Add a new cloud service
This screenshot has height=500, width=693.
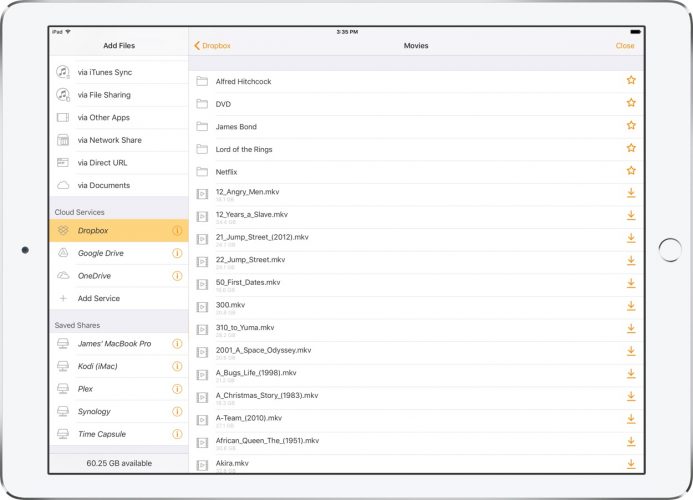point(119,298)
